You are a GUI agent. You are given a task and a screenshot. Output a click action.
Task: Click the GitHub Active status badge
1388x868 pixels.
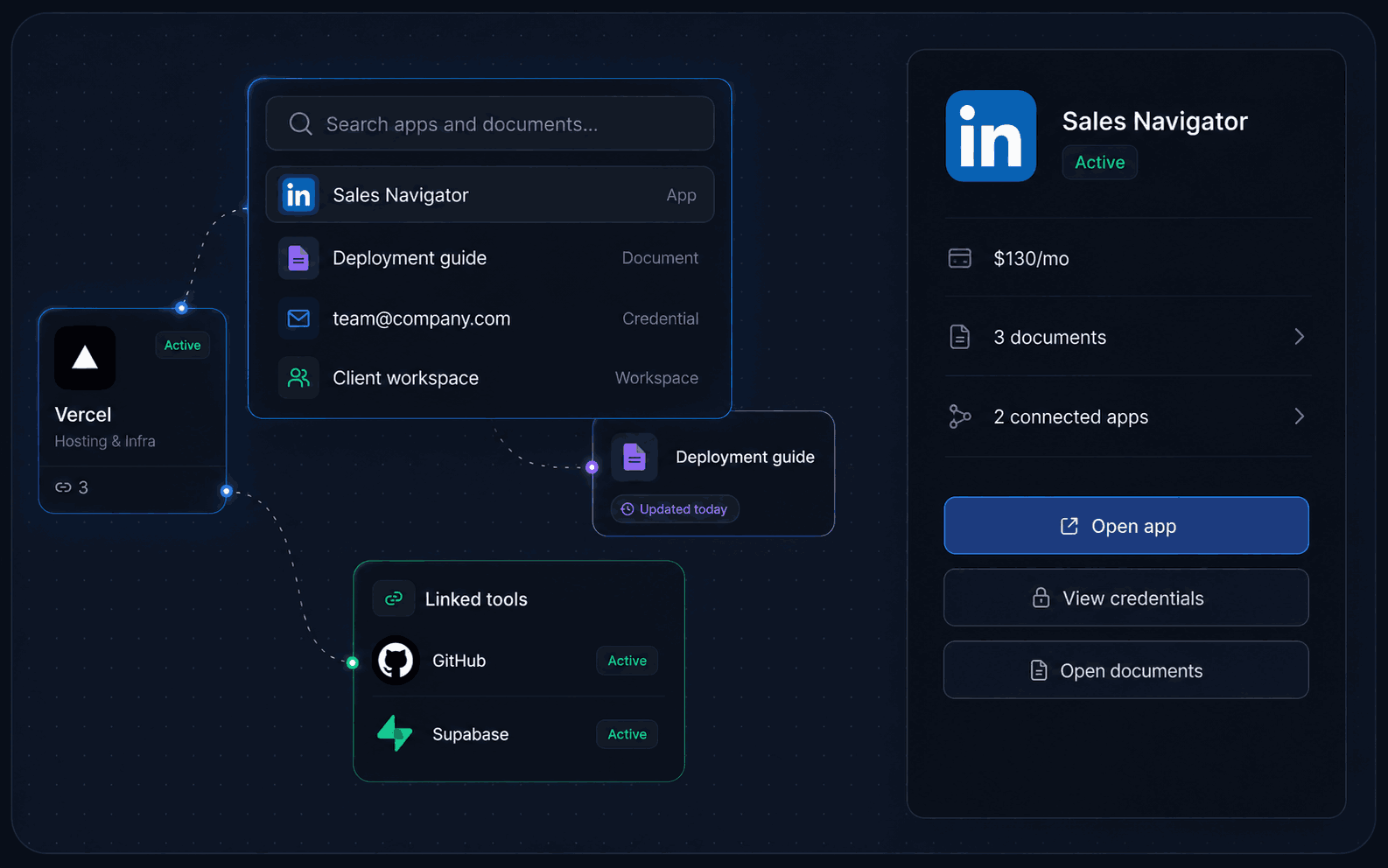[x=627, y=661]
